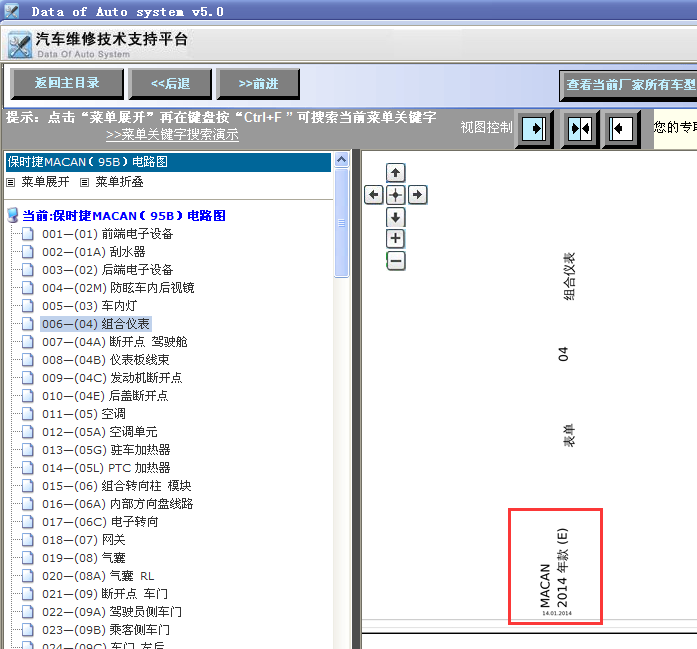Open 022—(09A) 驾驶员侧车门

point(112,612)
